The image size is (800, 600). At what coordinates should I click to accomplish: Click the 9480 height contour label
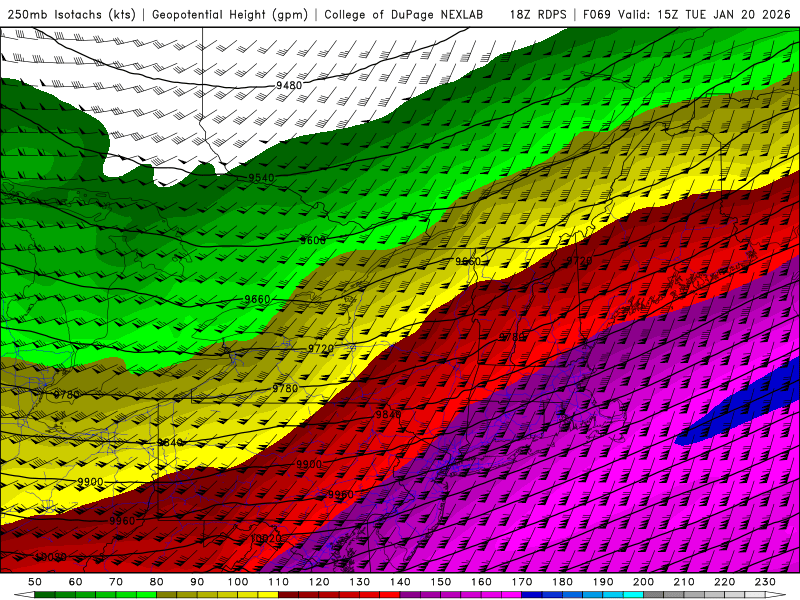(289, 85)
